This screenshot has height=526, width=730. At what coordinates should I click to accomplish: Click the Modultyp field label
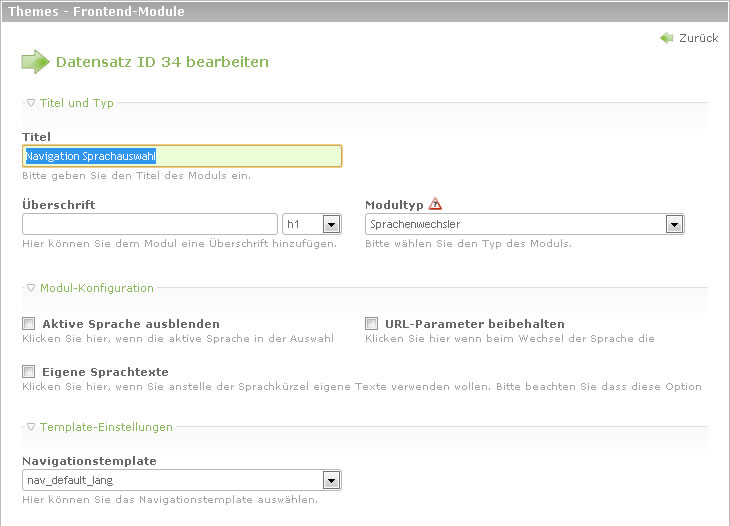pos(394,205)
